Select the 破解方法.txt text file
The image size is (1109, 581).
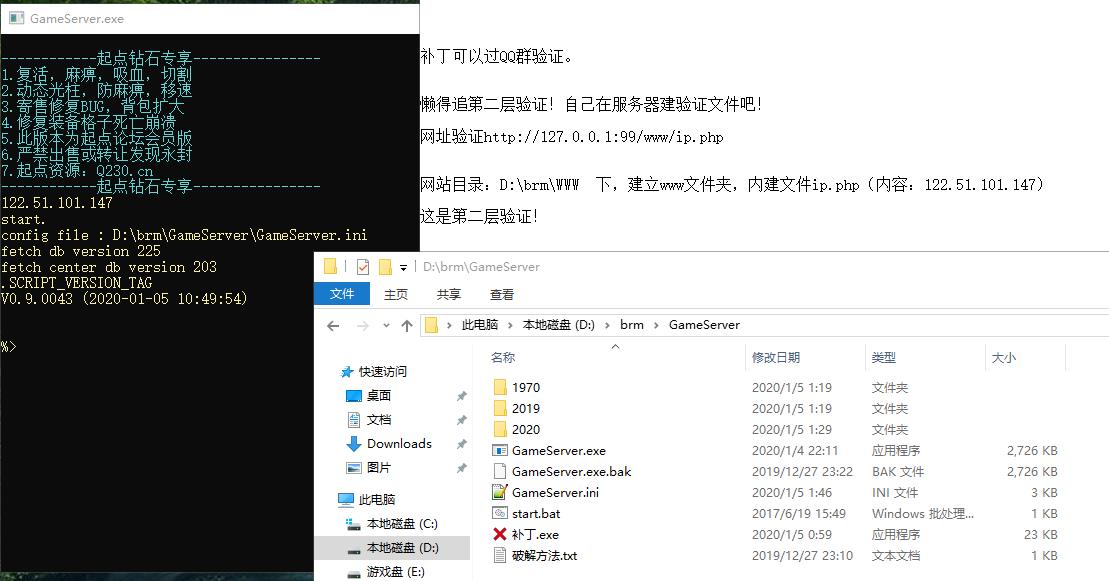[544, 556]
